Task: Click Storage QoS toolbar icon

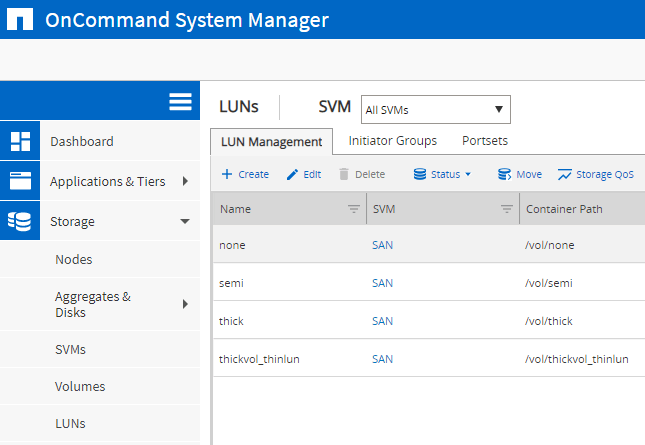Action: 565,174
